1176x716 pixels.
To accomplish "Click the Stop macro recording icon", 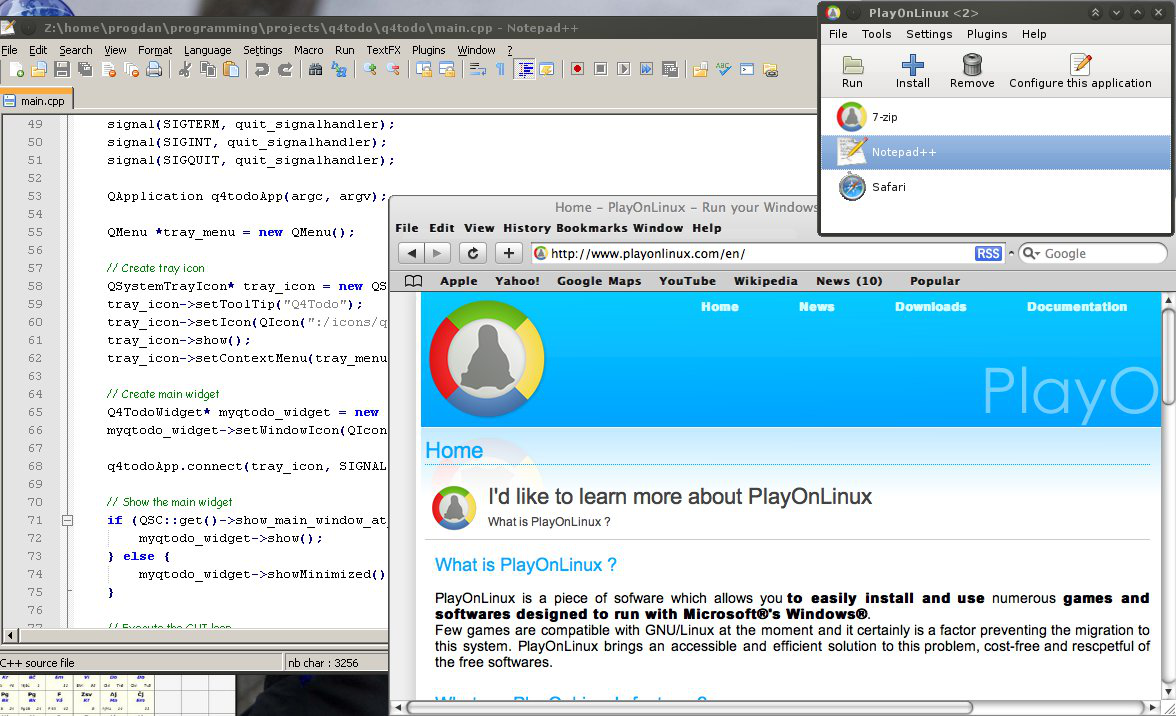I will tap(600, 70).
